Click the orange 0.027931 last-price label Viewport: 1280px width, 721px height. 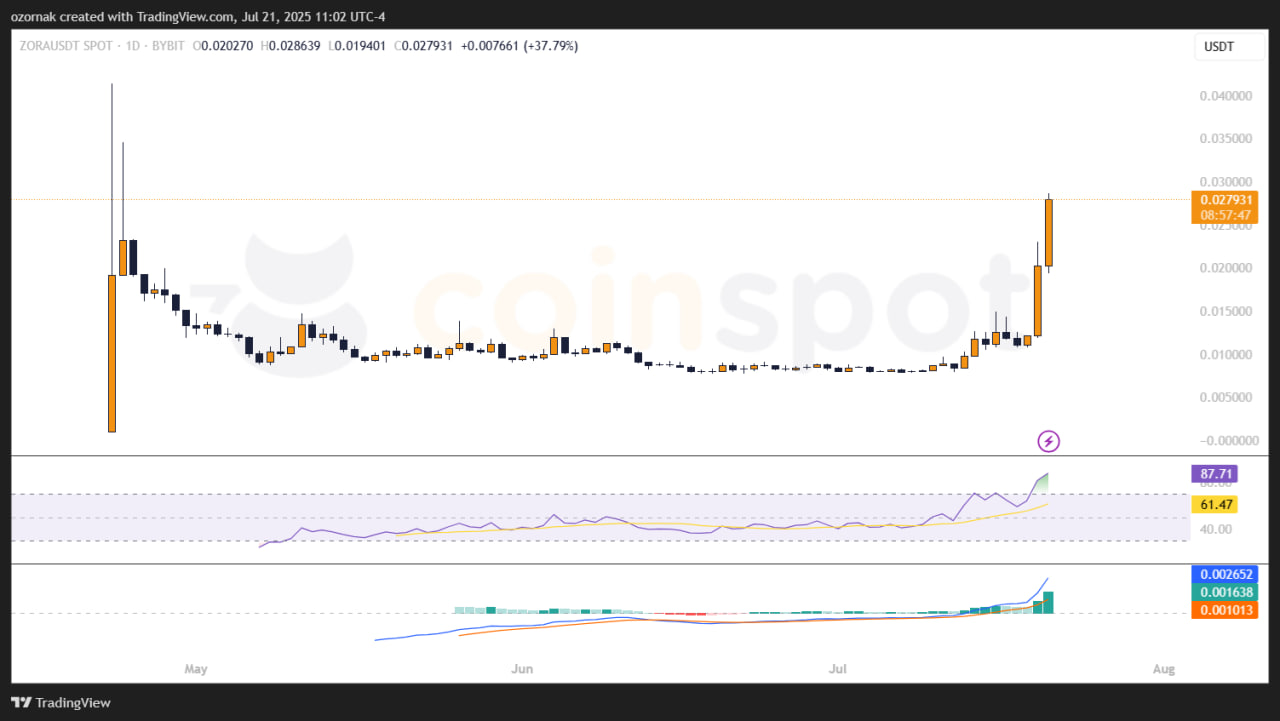1224,200
